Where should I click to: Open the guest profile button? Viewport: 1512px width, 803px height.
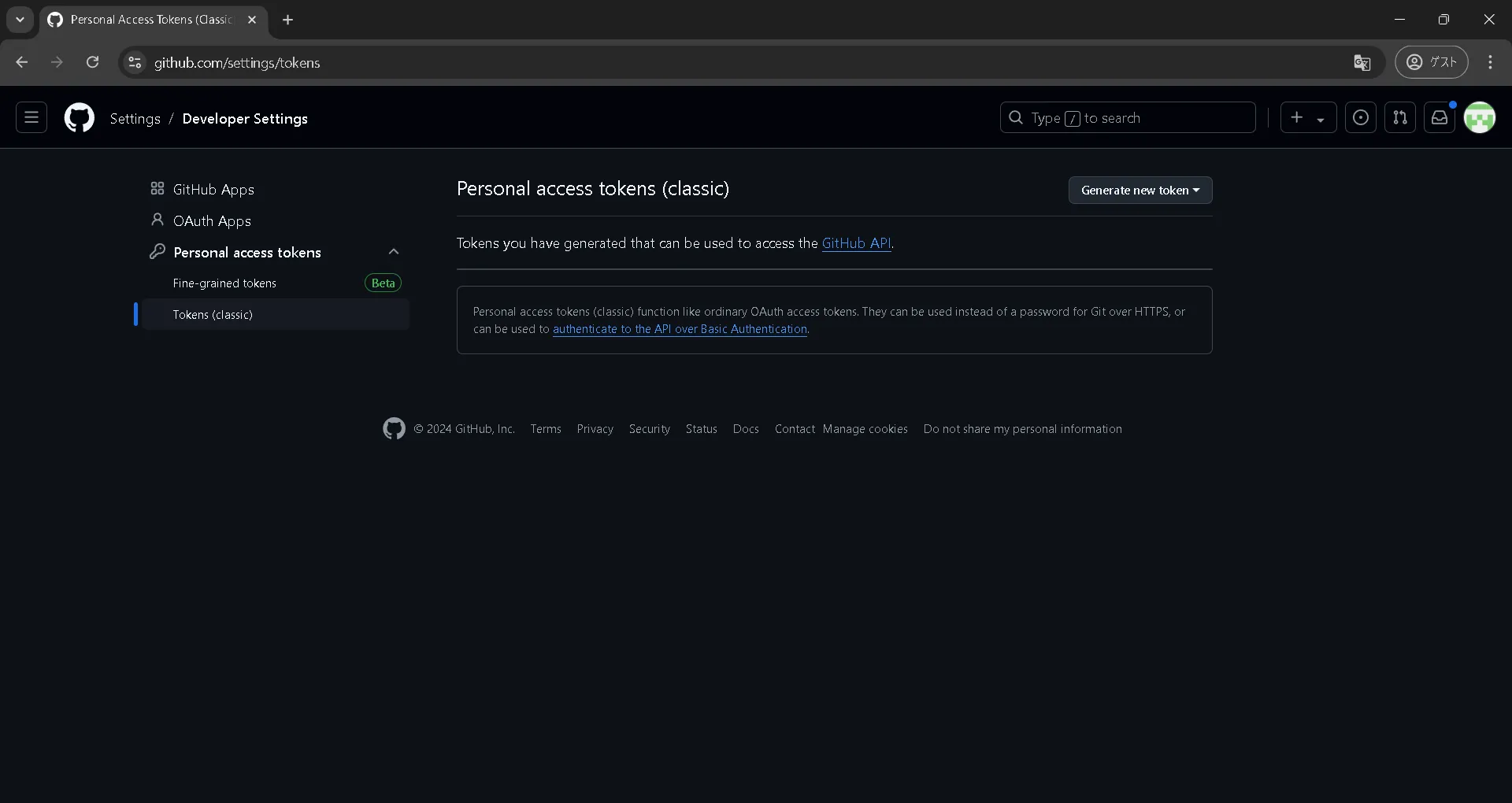[1431, 62]
